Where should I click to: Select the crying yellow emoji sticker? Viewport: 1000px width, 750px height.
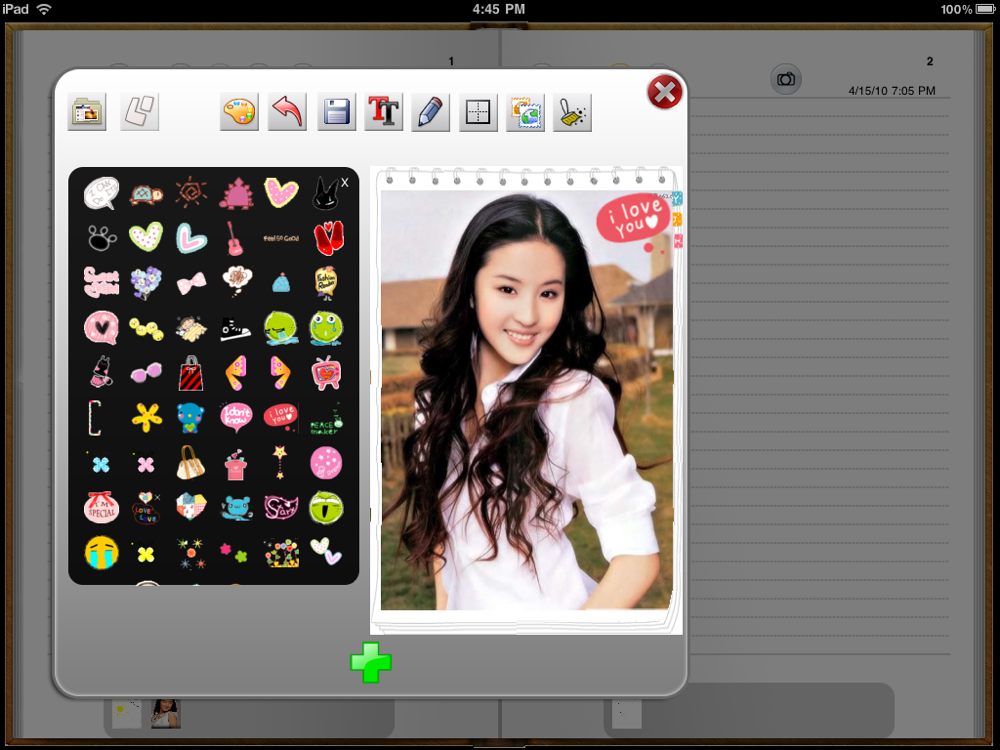point(101,552)
